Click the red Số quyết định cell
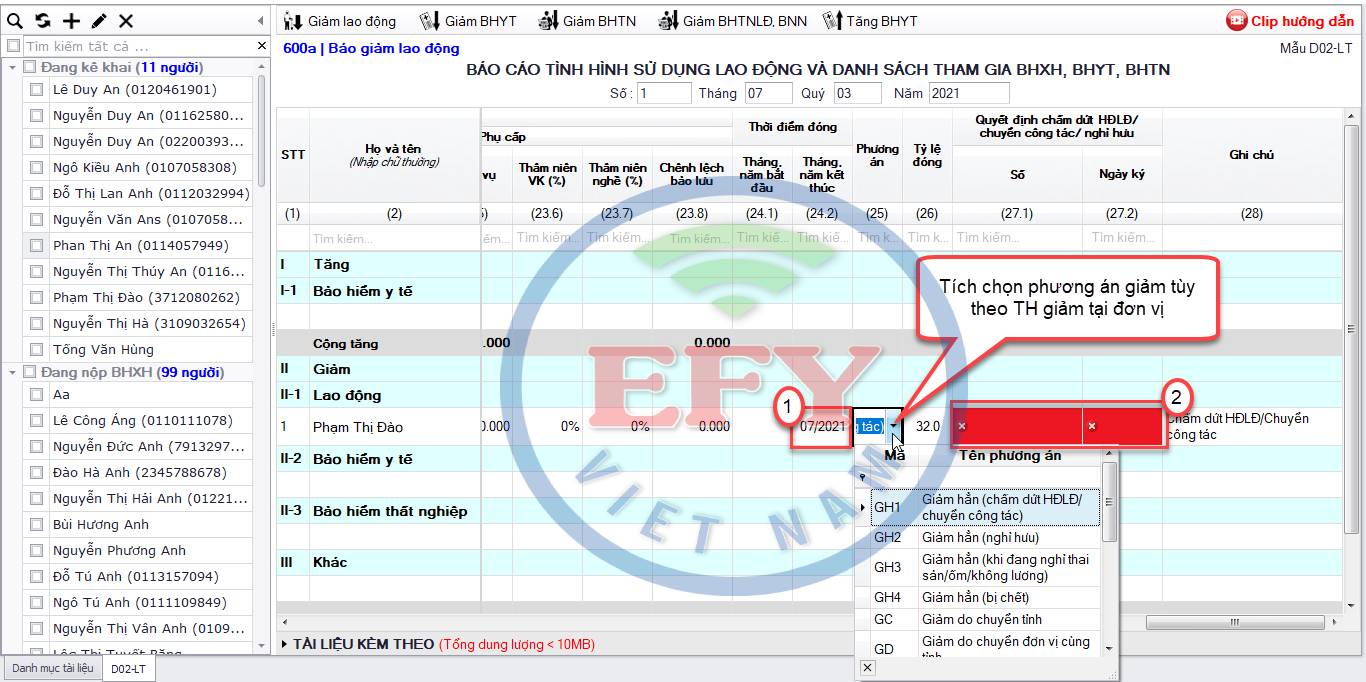 tap(1017, 426)
